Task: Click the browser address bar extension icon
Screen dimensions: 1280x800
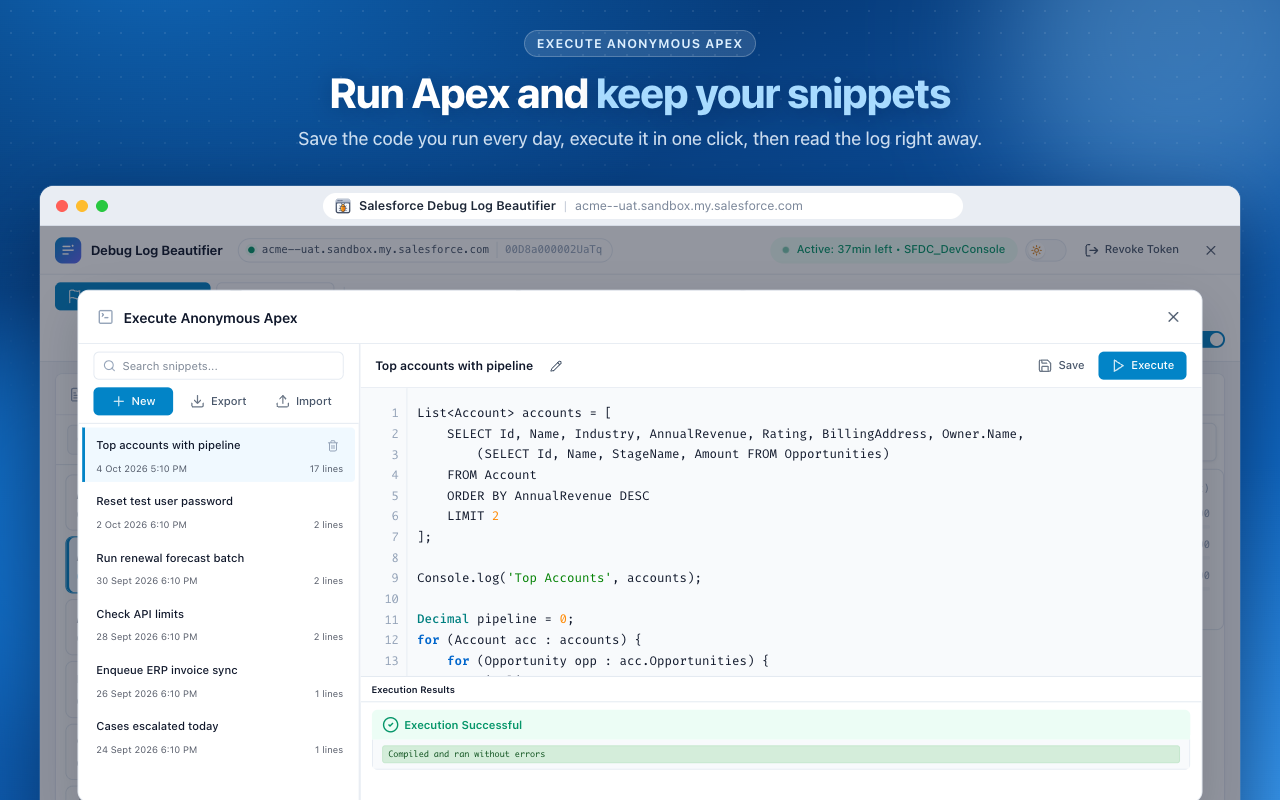Action: 343,206
